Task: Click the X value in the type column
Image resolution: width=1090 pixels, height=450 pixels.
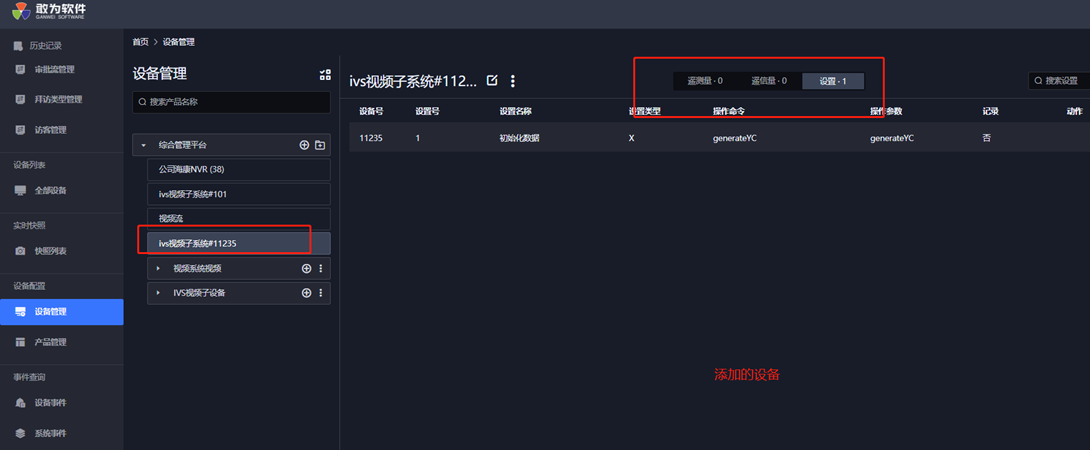Action: [631, 138]
